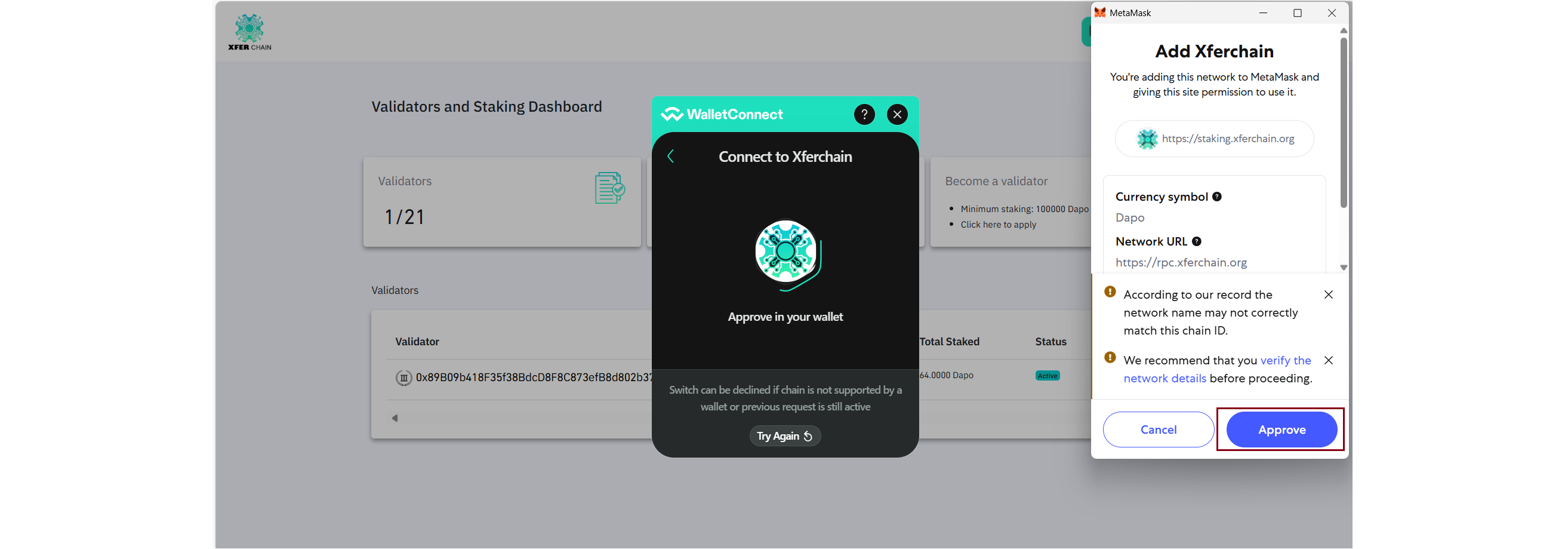Dismiss the verify network details recommendation

point(1328,360)
